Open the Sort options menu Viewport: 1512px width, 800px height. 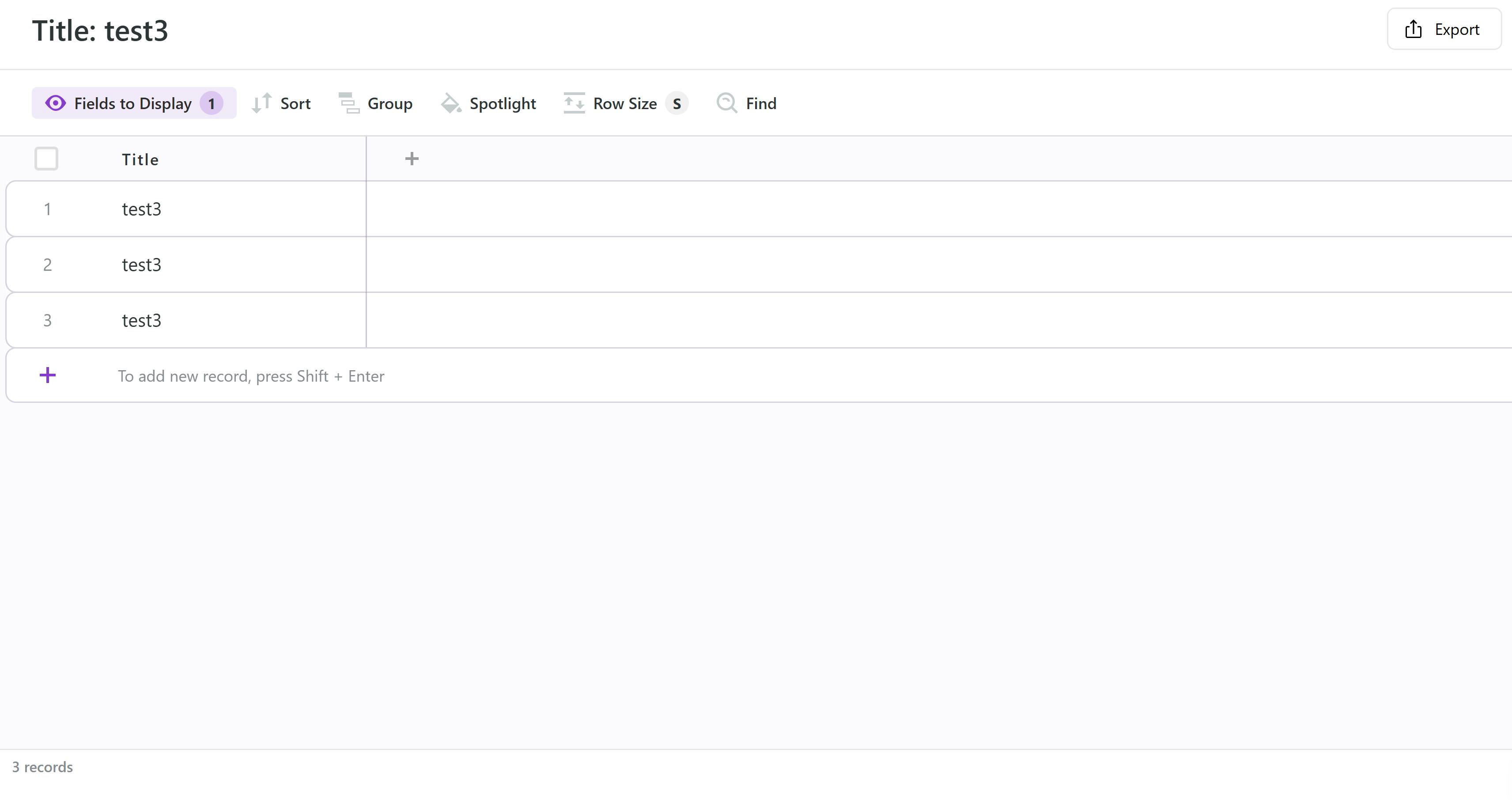295,104
